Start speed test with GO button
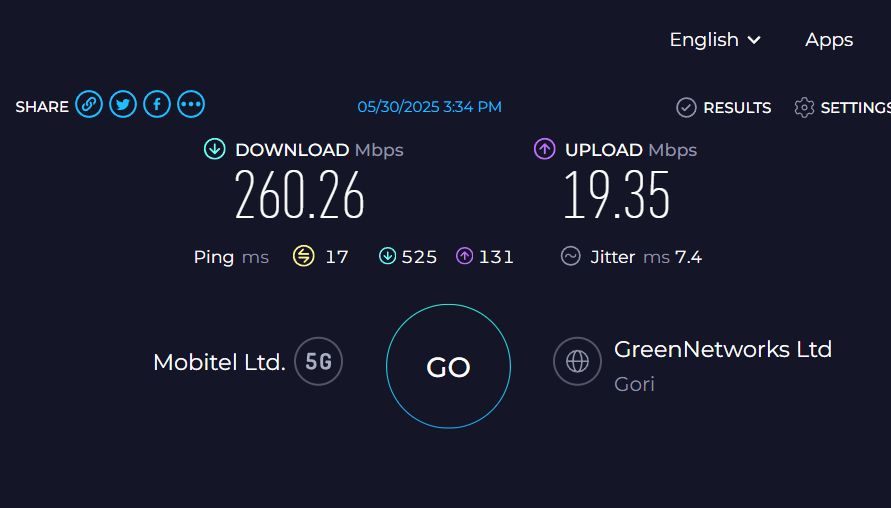 448,367
